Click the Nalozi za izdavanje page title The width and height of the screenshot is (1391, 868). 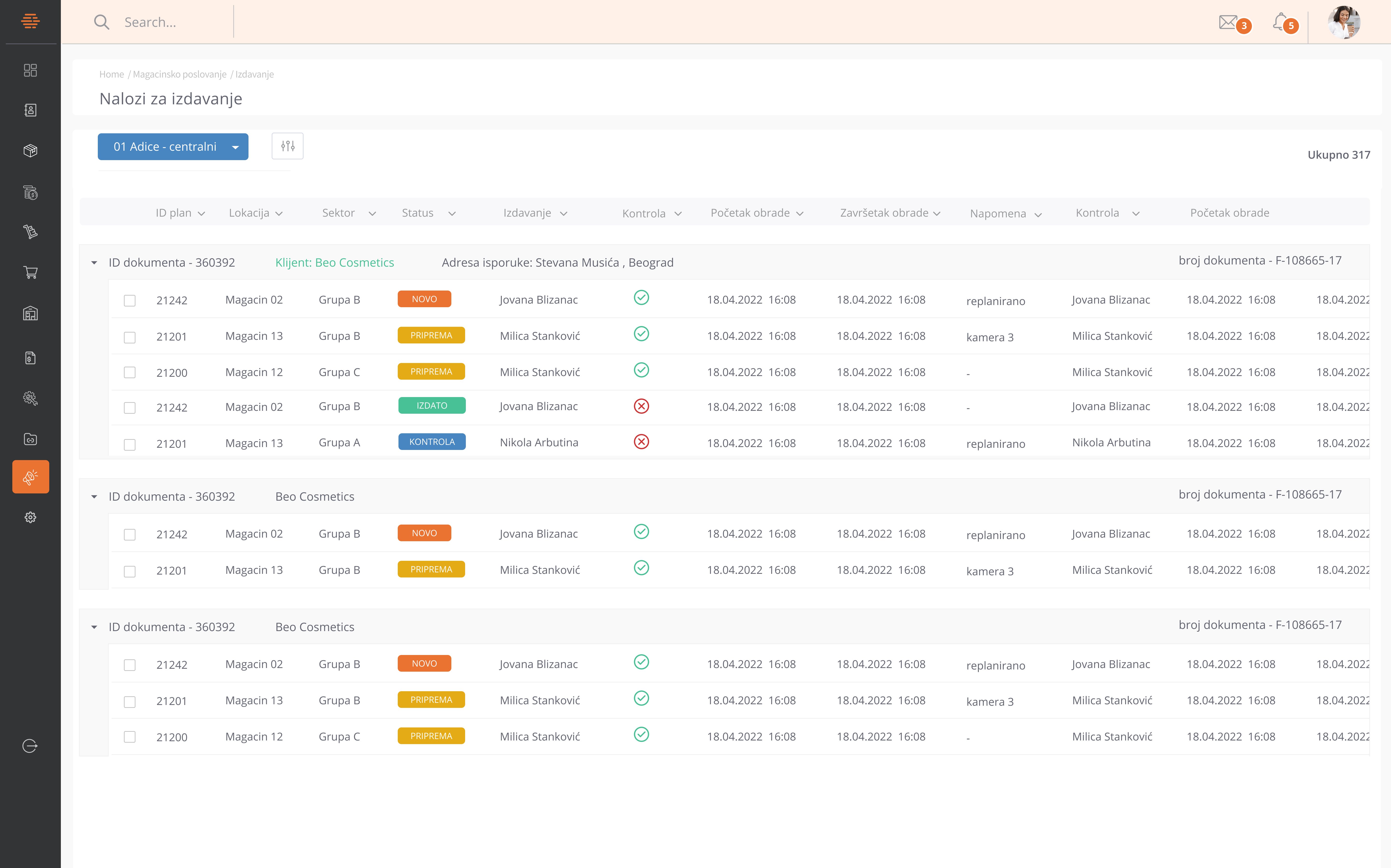(170, 99)
